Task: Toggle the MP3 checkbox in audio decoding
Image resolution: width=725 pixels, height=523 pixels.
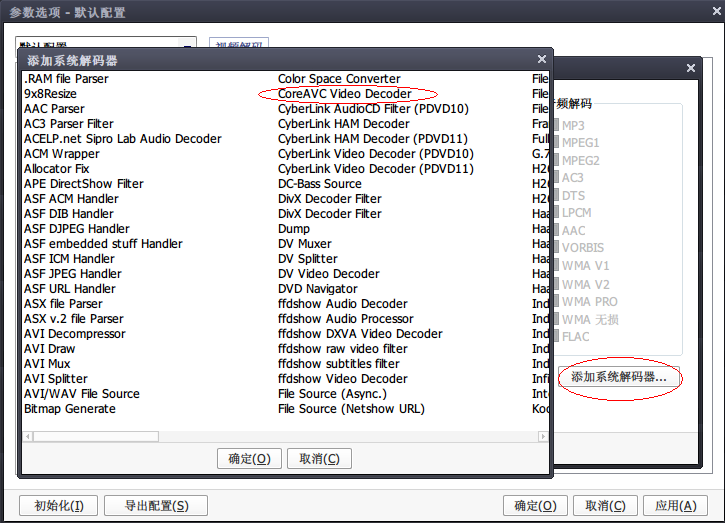Action: coord(556,125)
